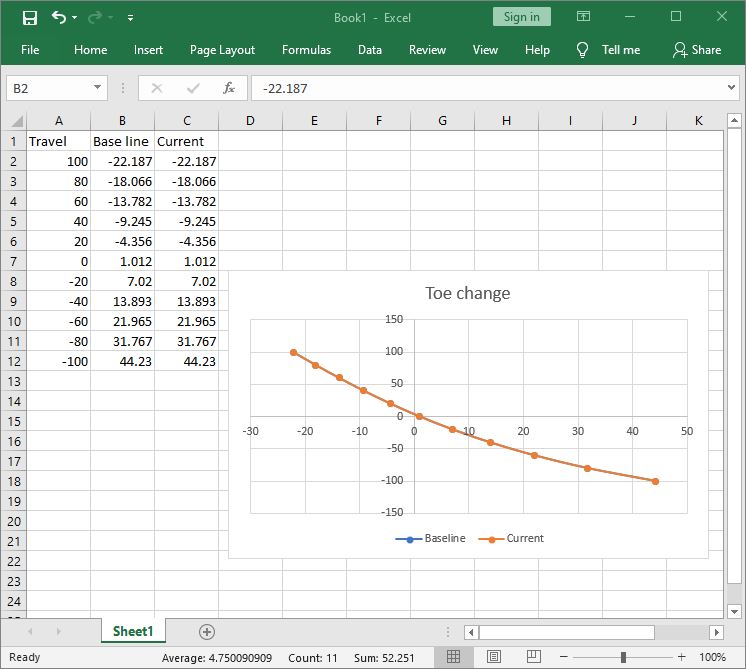The image size is (746, 669).
Task: Expand the formula bar
Action: tap(728, 88)
